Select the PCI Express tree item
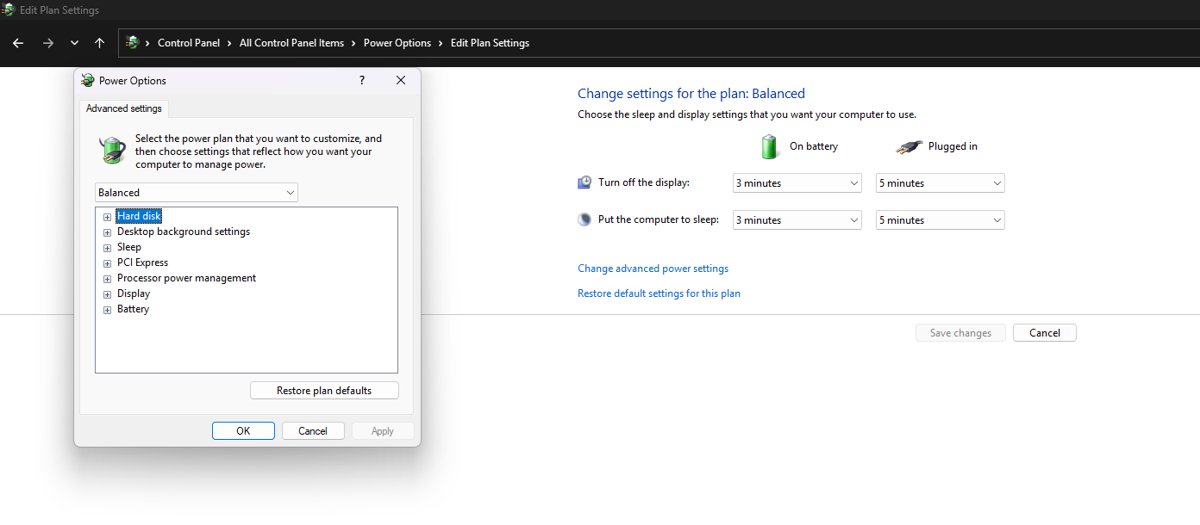This screenshot has width=1200, height=525. point(142,263)
